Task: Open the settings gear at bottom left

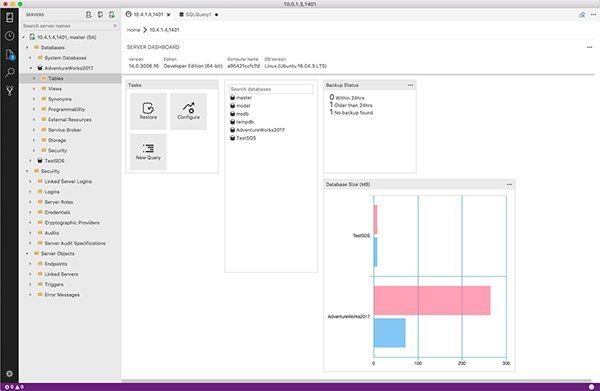Action: pos(10,373)
